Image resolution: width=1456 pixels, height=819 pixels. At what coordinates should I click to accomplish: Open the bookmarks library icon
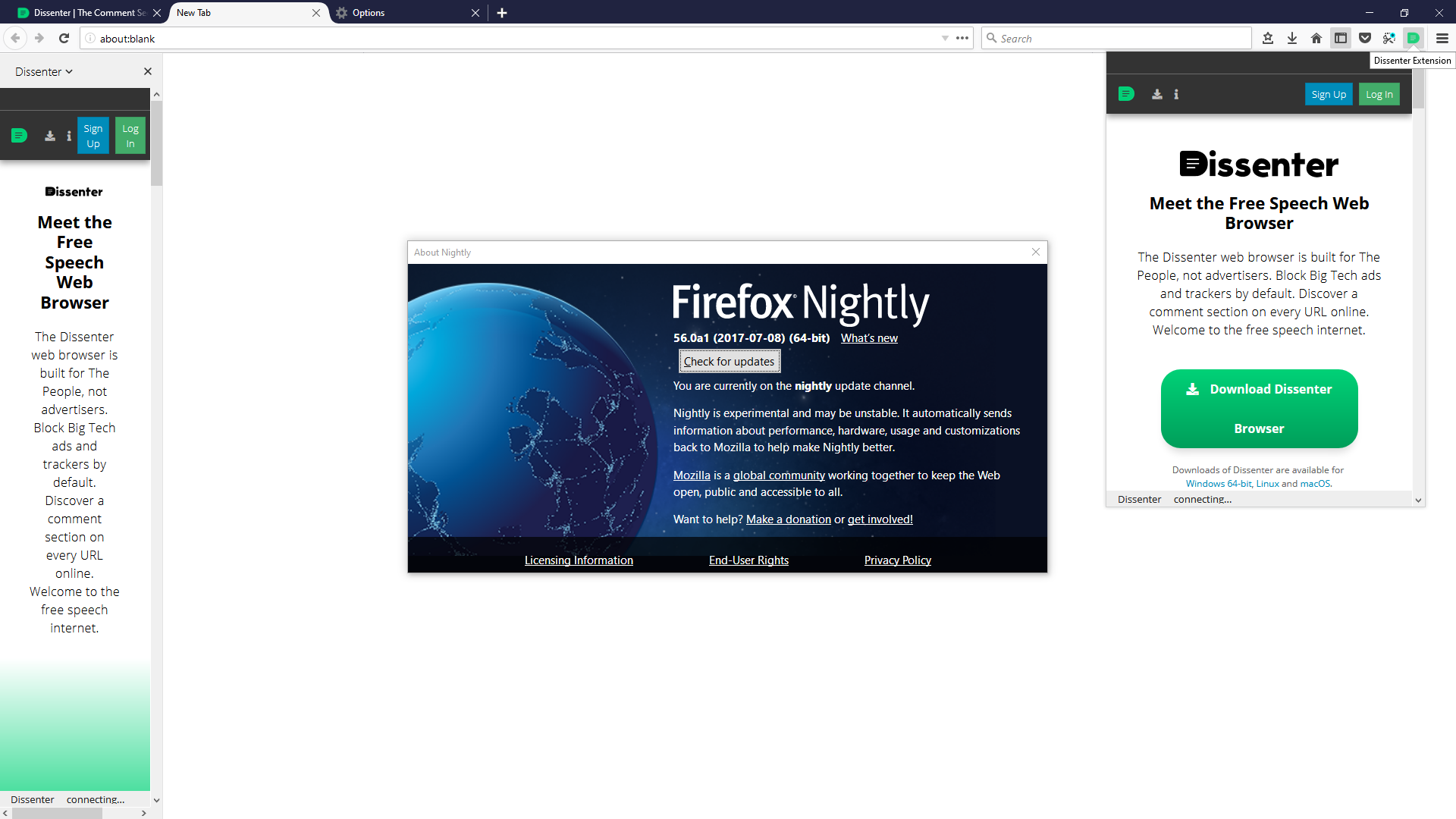[1268, 38]
